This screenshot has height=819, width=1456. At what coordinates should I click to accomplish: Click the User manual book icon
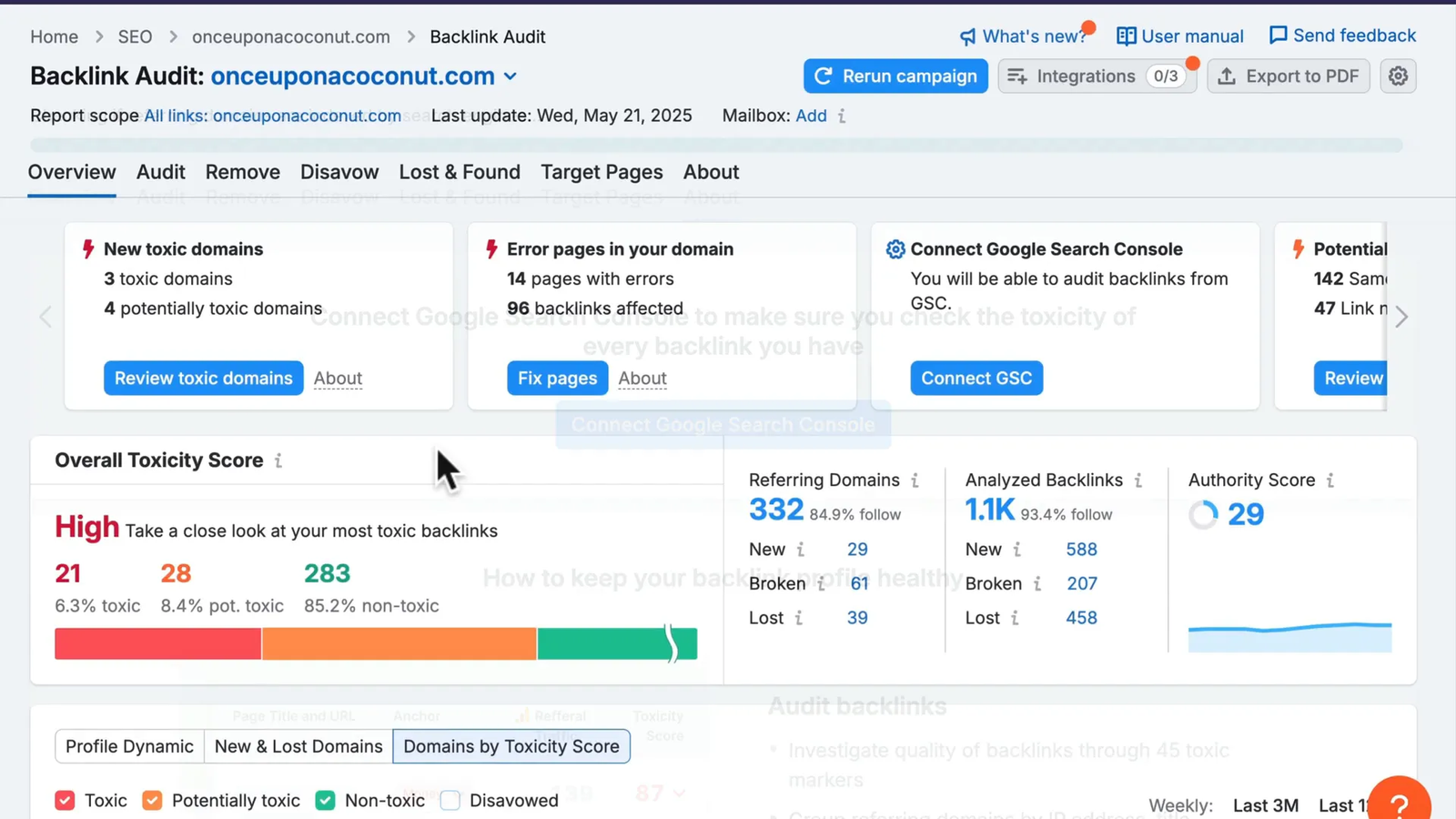click(x=1127, y=36)
